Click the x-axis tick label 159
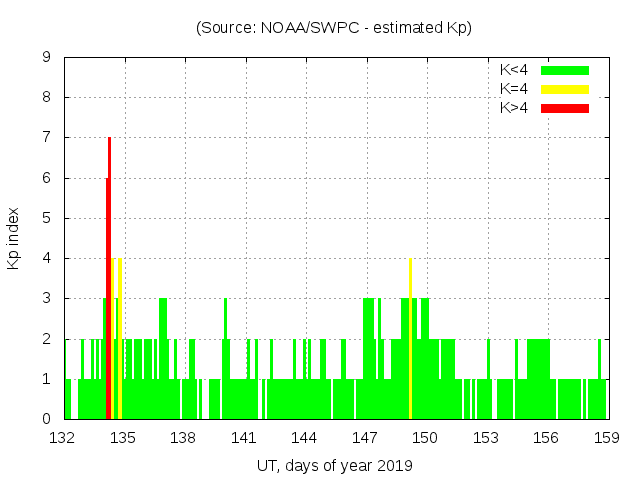 [x=606, y=437]
